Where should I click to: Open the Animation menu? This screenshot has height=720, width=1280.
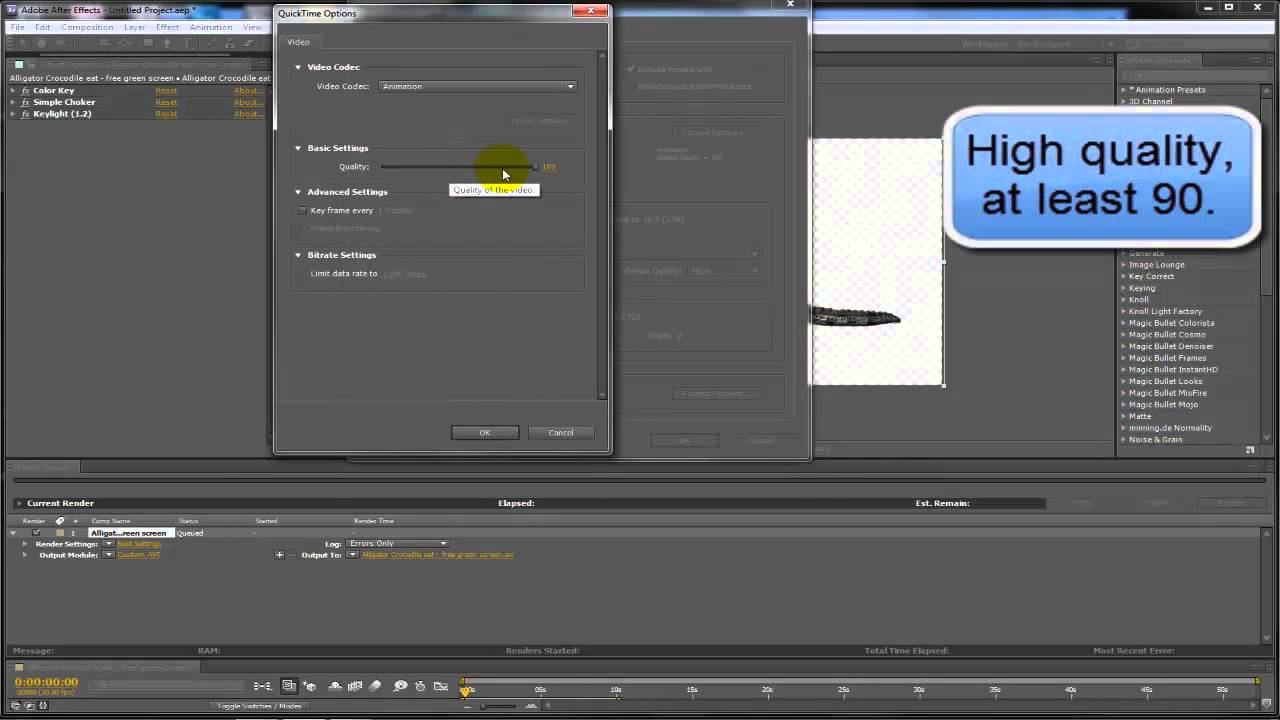pos(211,27)
